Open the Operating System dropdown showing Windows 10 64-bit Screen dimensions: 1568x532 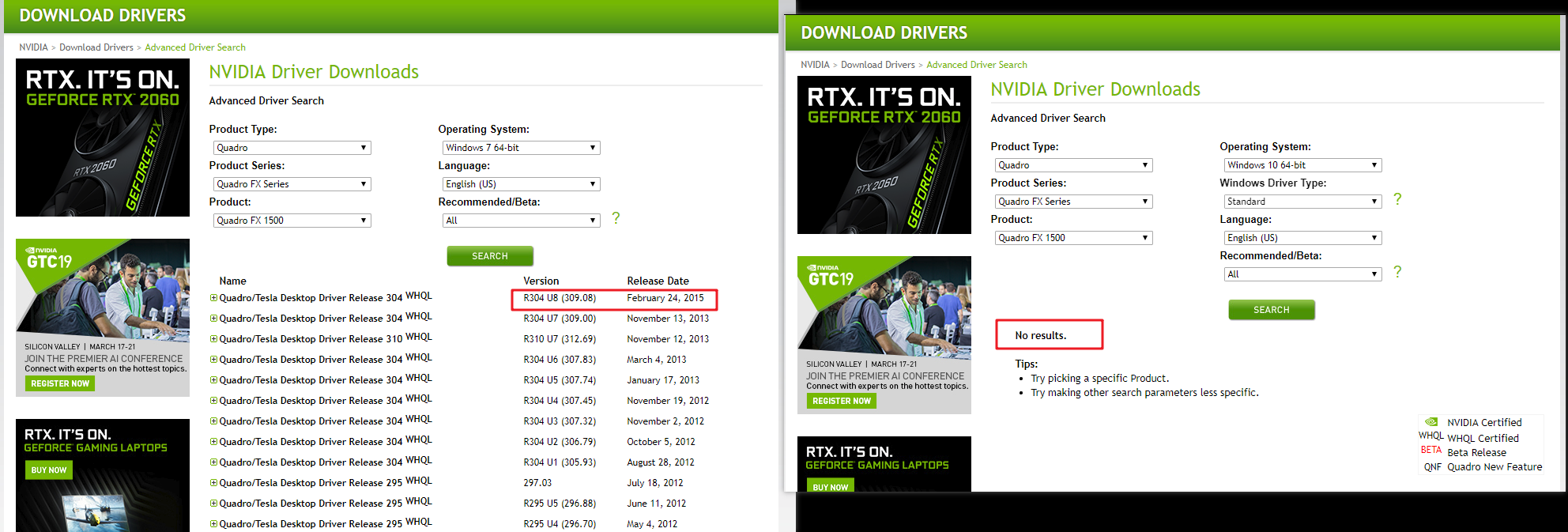coord(1302,165)
